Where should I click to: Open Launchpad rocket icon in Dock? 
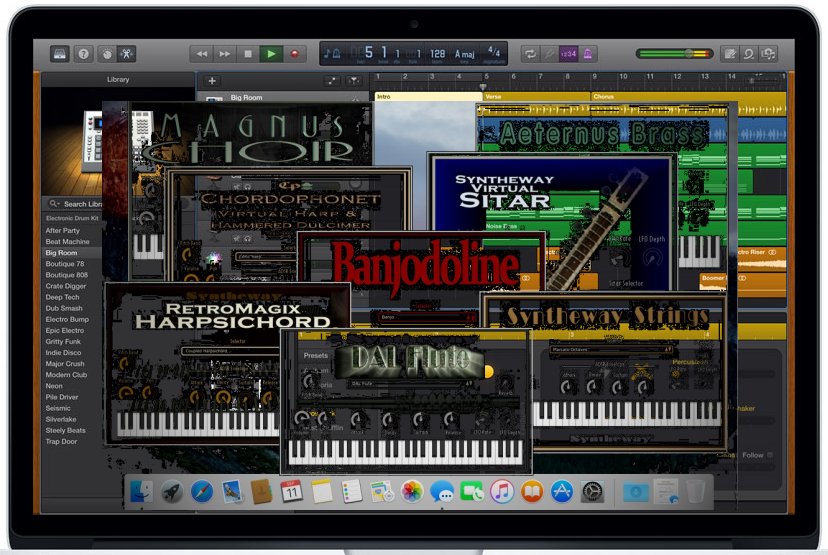[x=172, y=492]
